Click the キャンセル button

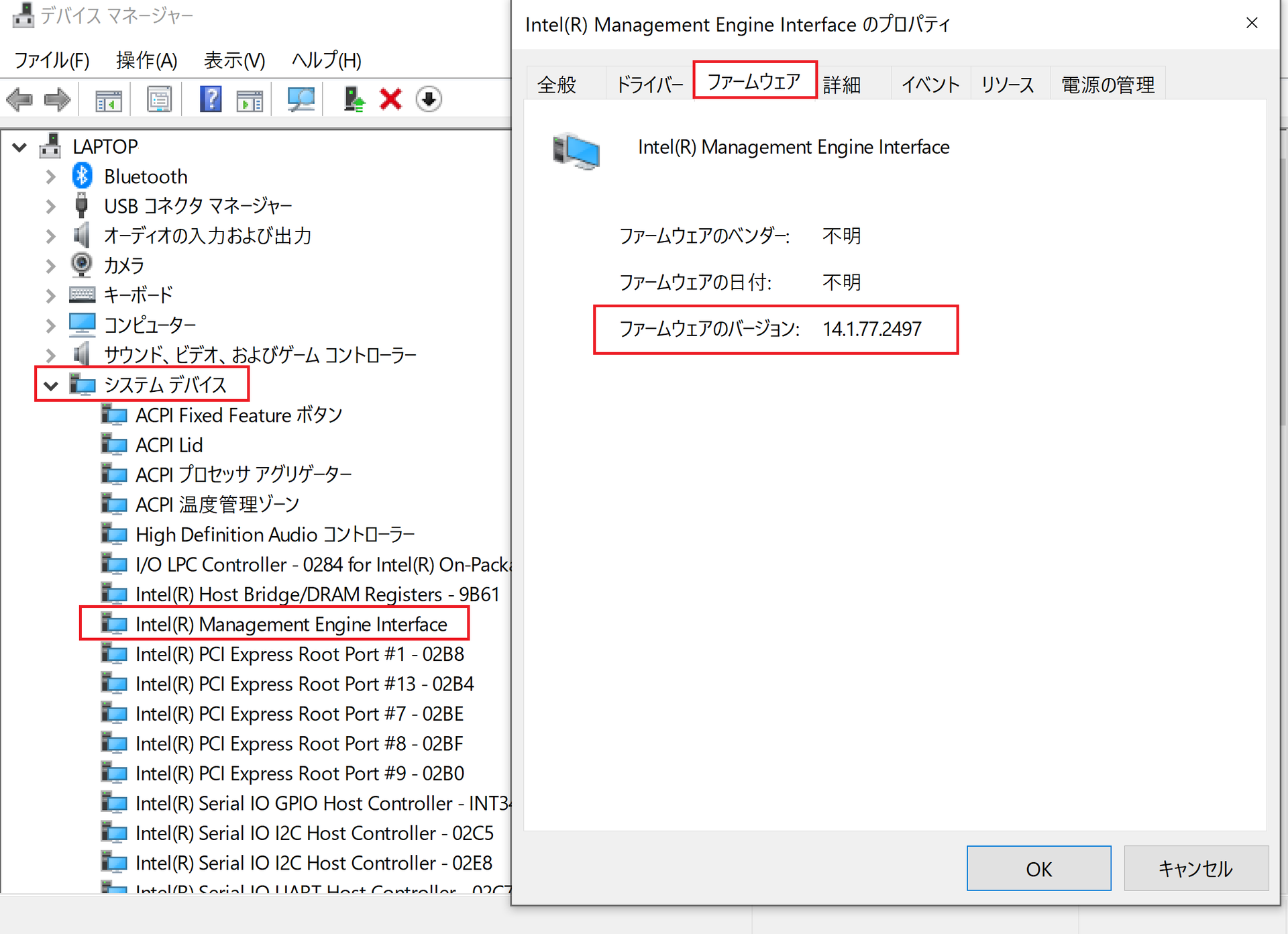(1195, 869)
